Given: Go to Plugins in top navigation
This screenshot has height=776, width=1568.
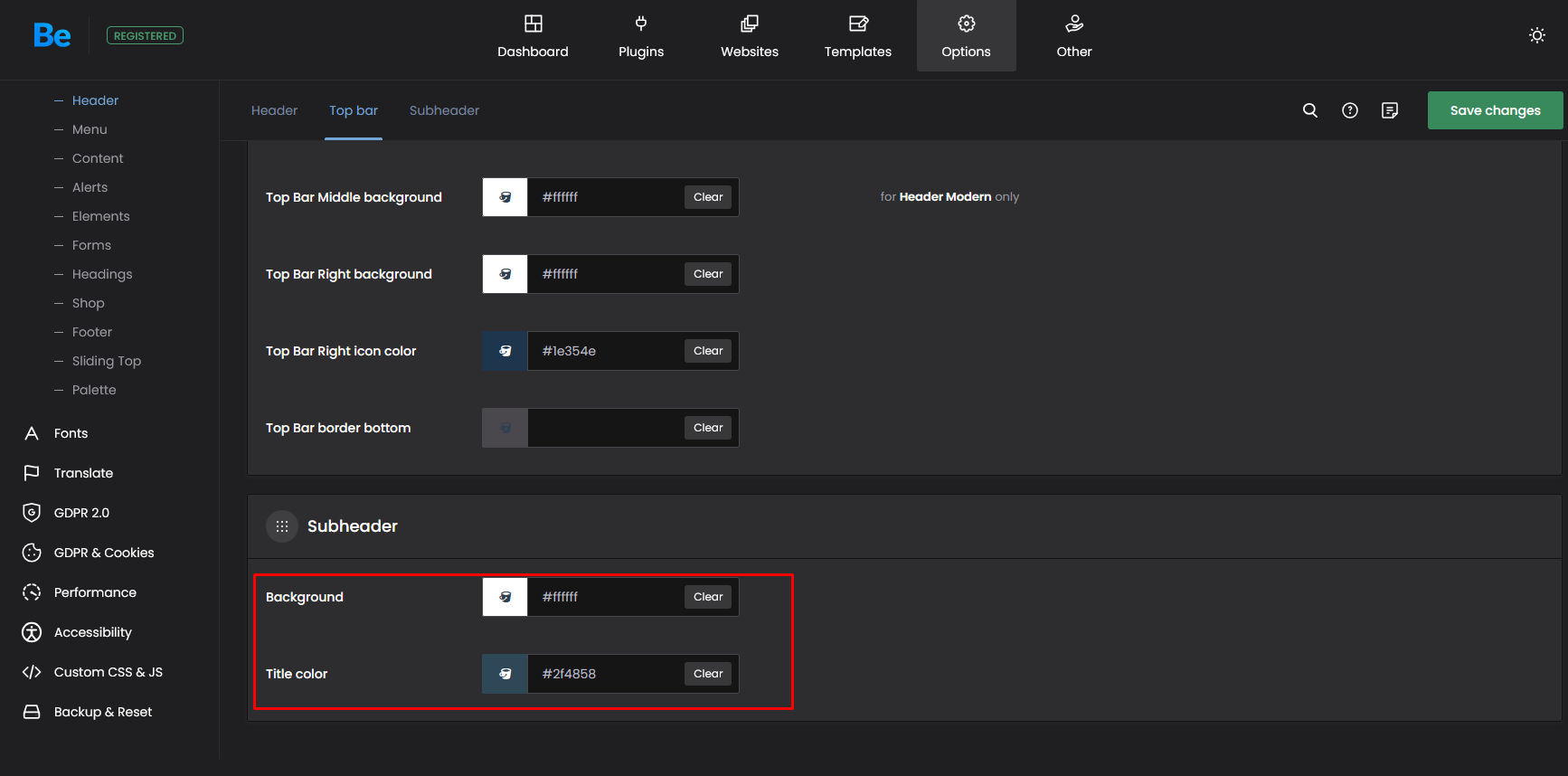Looking at the screenshot, I should pyautogui.click(x=640, y=36).
